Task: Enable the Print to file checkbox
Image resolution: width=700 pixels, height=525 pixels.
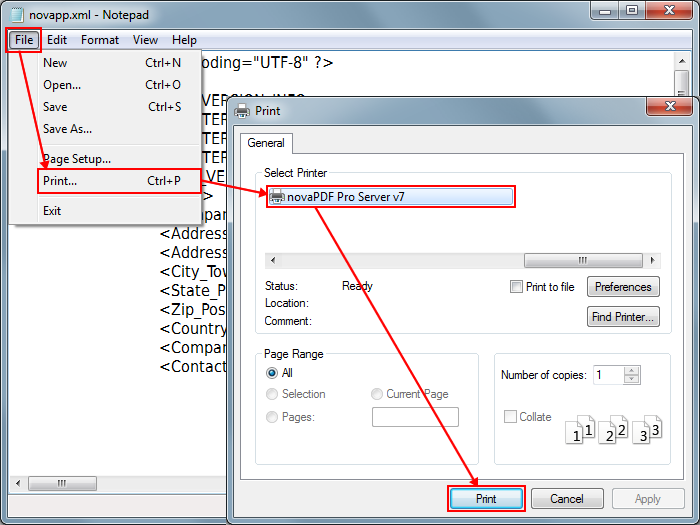Action: point(516,287)
